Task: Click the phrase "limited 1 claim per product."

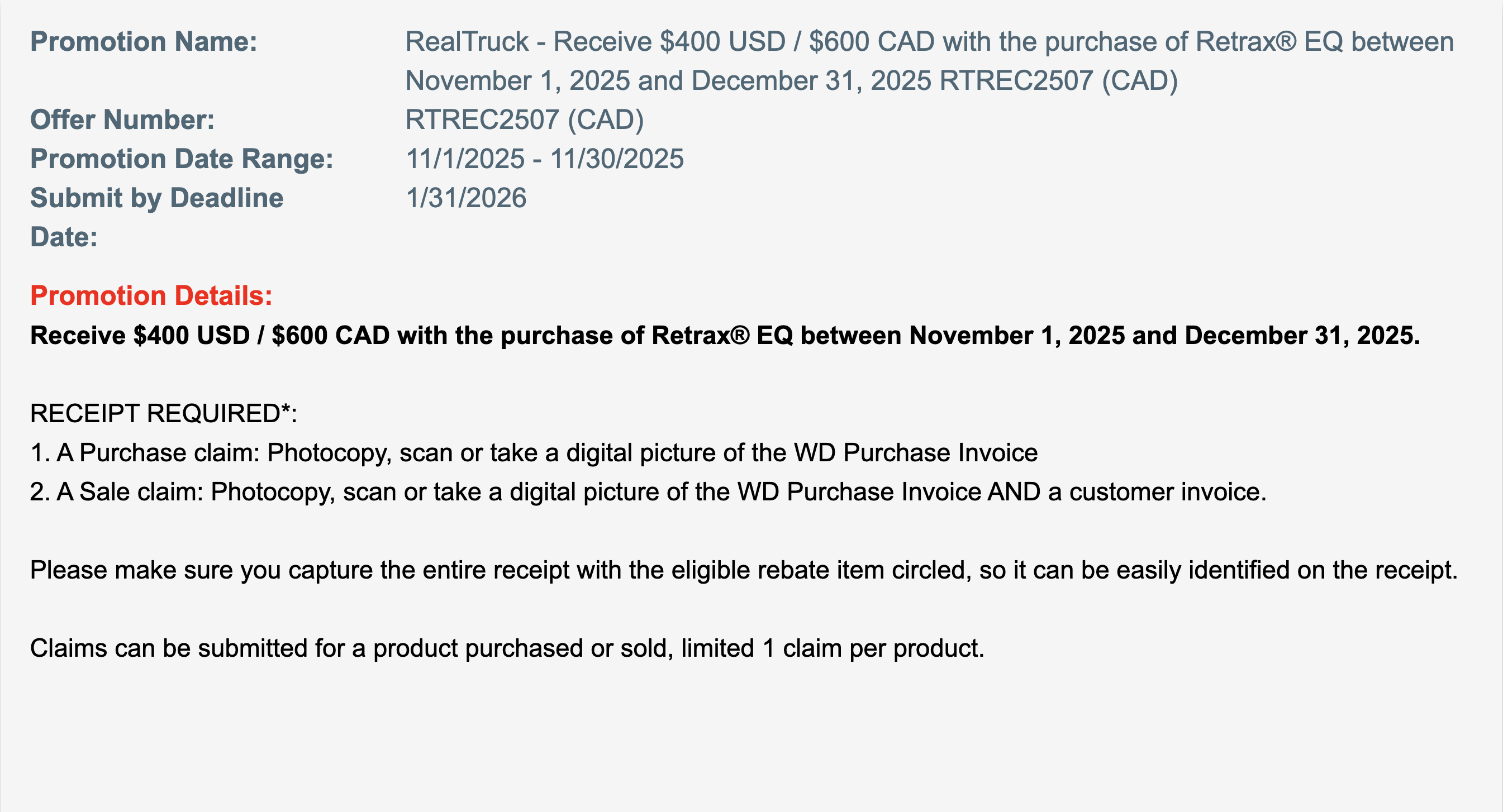Action: pyautogui.click(x=832, y=648)
